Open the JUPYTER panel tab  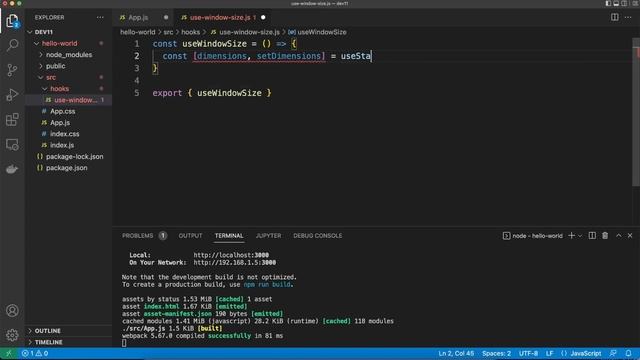(268, 236)
